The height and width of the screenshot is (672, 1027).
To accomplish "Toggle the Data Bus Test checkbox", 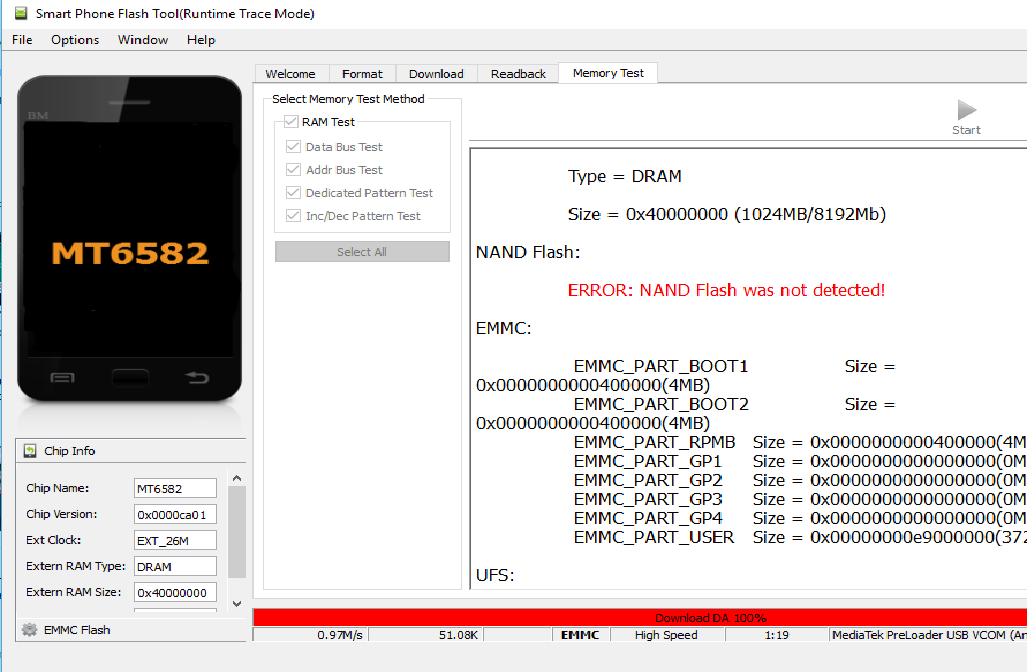I will click(293, 147).
